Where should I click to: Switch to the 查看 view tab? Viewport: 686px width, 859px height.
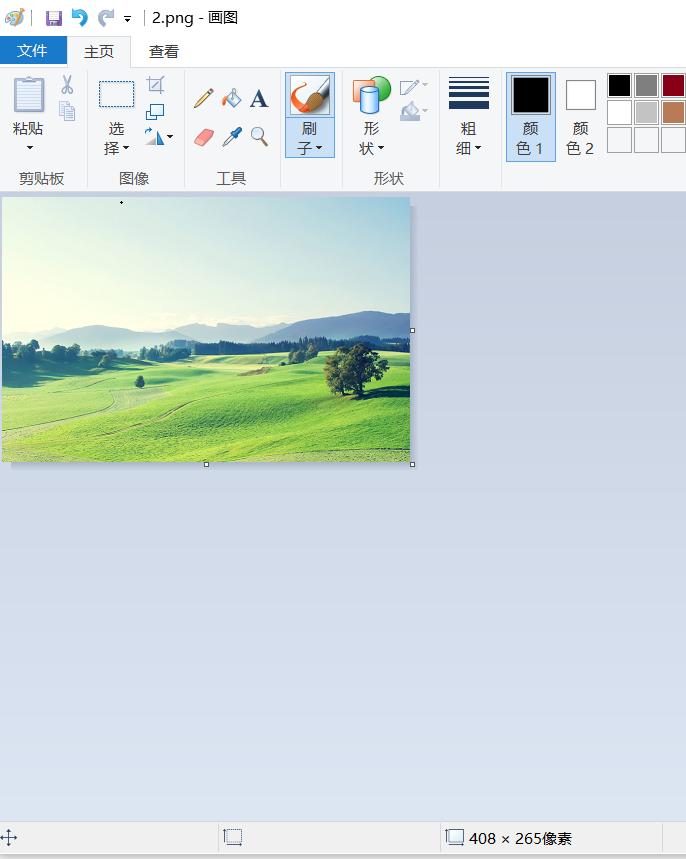click(x=164, y=52)
